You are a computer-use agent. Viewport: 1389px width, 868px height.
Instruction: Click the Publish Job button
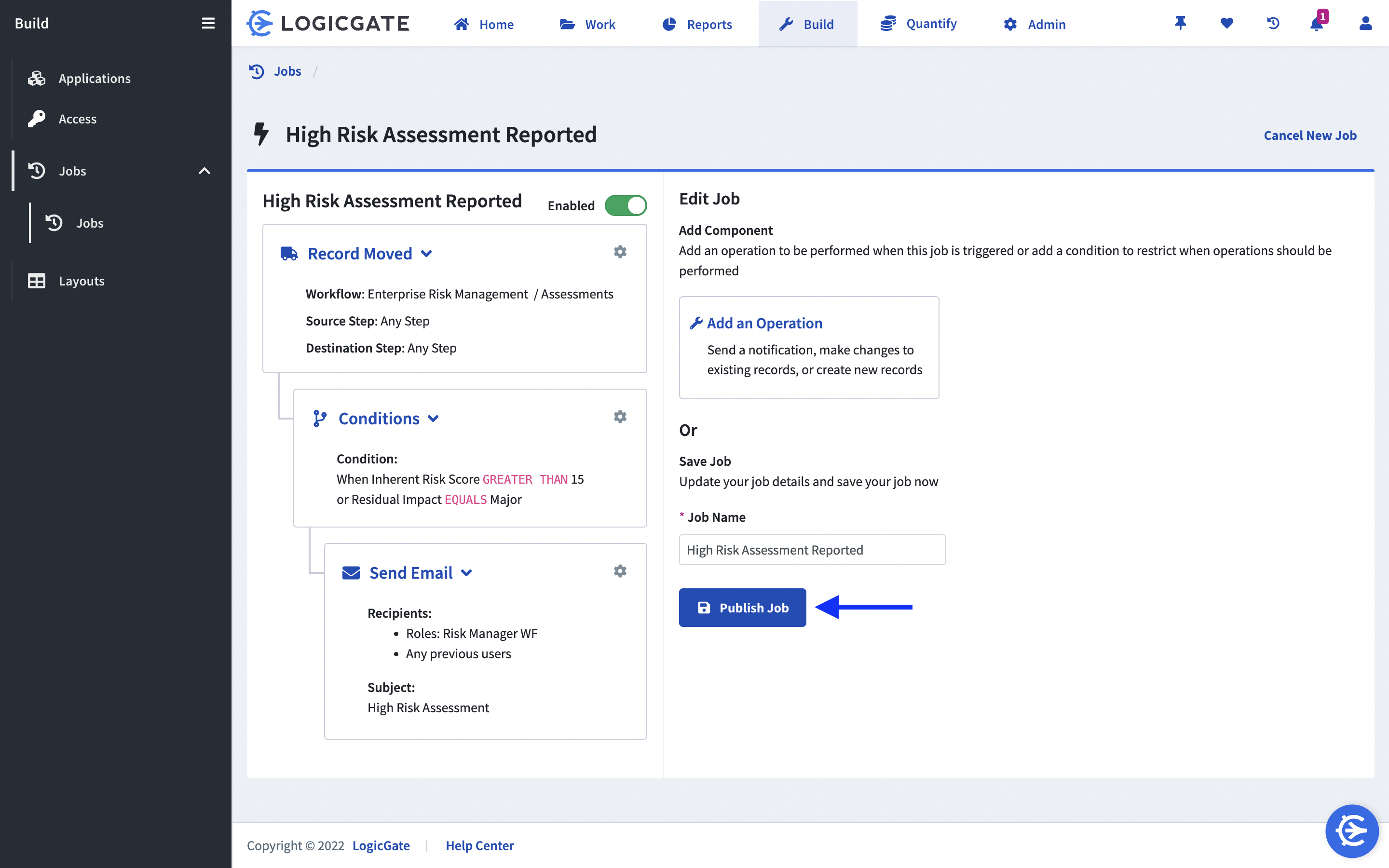742,608
